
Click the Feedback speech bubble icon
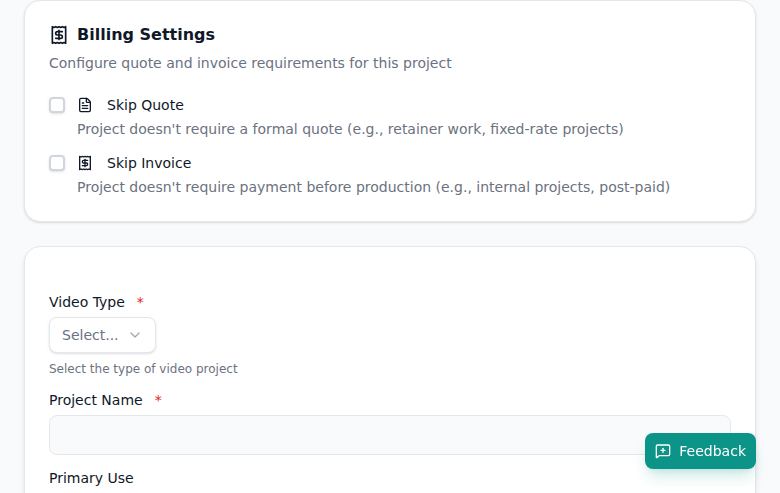click(x=663, y=451)
